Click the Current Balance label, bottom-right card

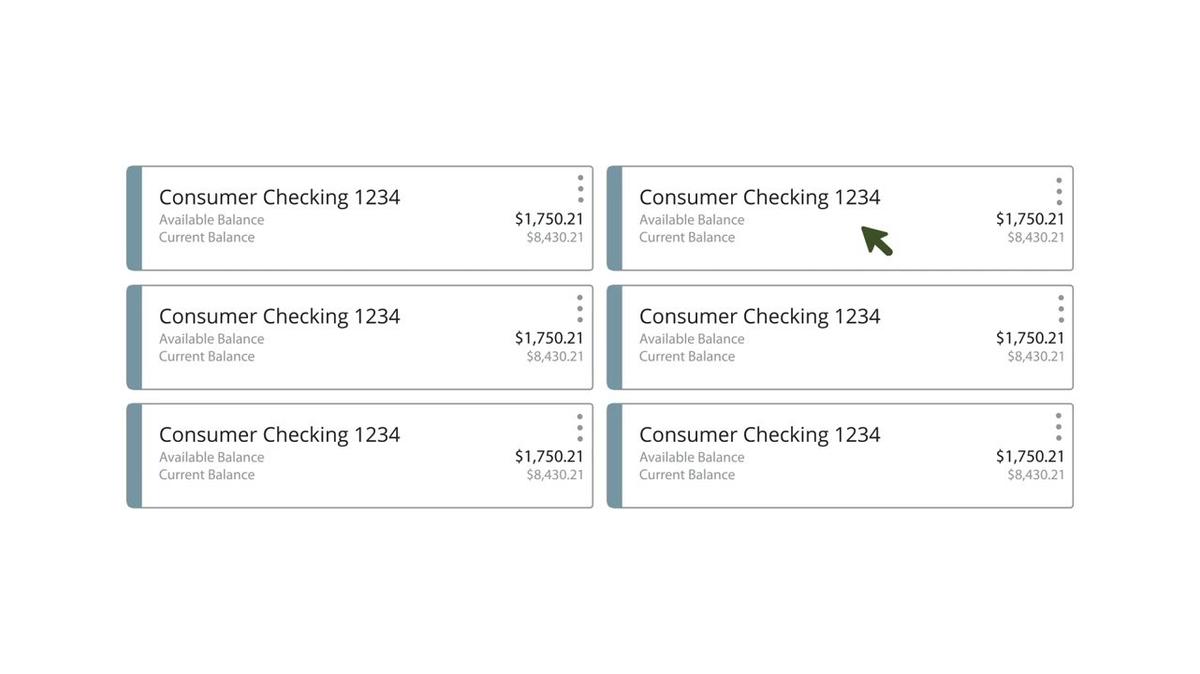coord(687,475)
